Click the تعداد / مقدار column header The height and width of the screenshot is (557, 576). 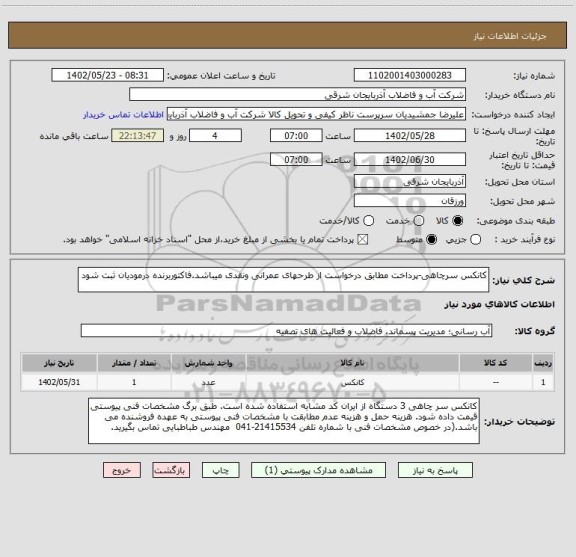(134, 363)
